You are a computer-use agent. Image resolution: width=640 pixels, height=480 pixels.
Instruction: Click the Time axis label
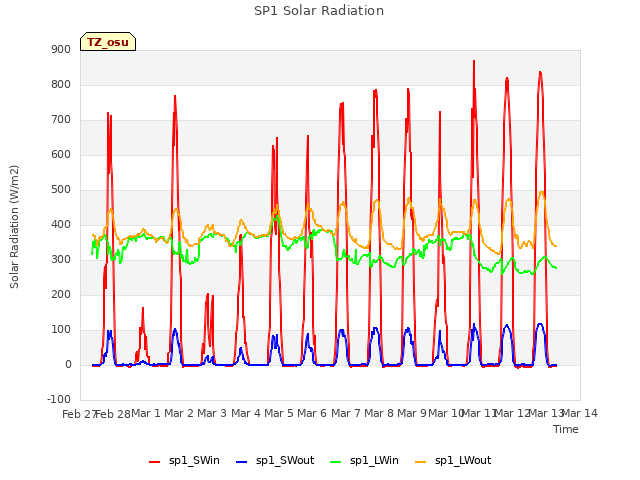click(565, 429)
